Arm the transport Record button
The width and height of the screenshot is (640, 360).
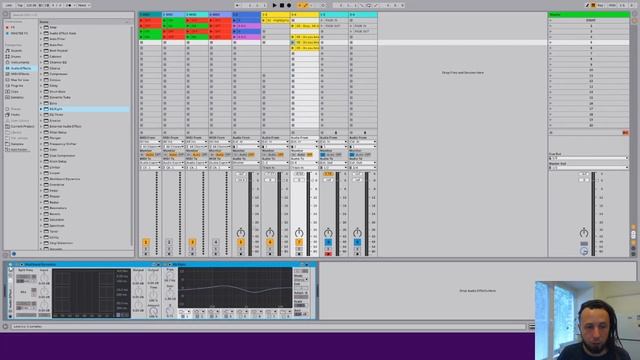289,5
